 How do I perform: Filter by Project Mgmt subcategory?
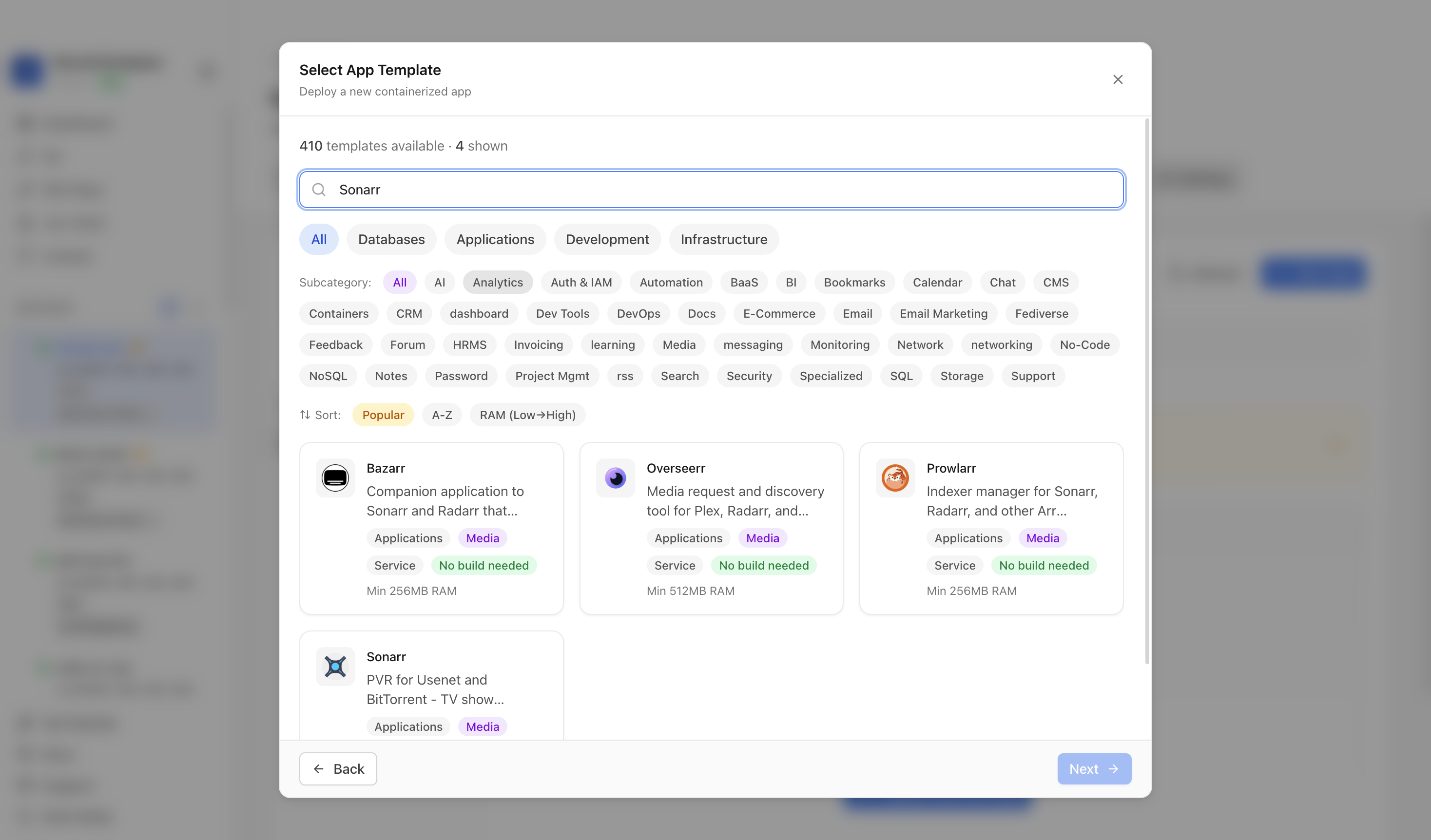[552, 376]
